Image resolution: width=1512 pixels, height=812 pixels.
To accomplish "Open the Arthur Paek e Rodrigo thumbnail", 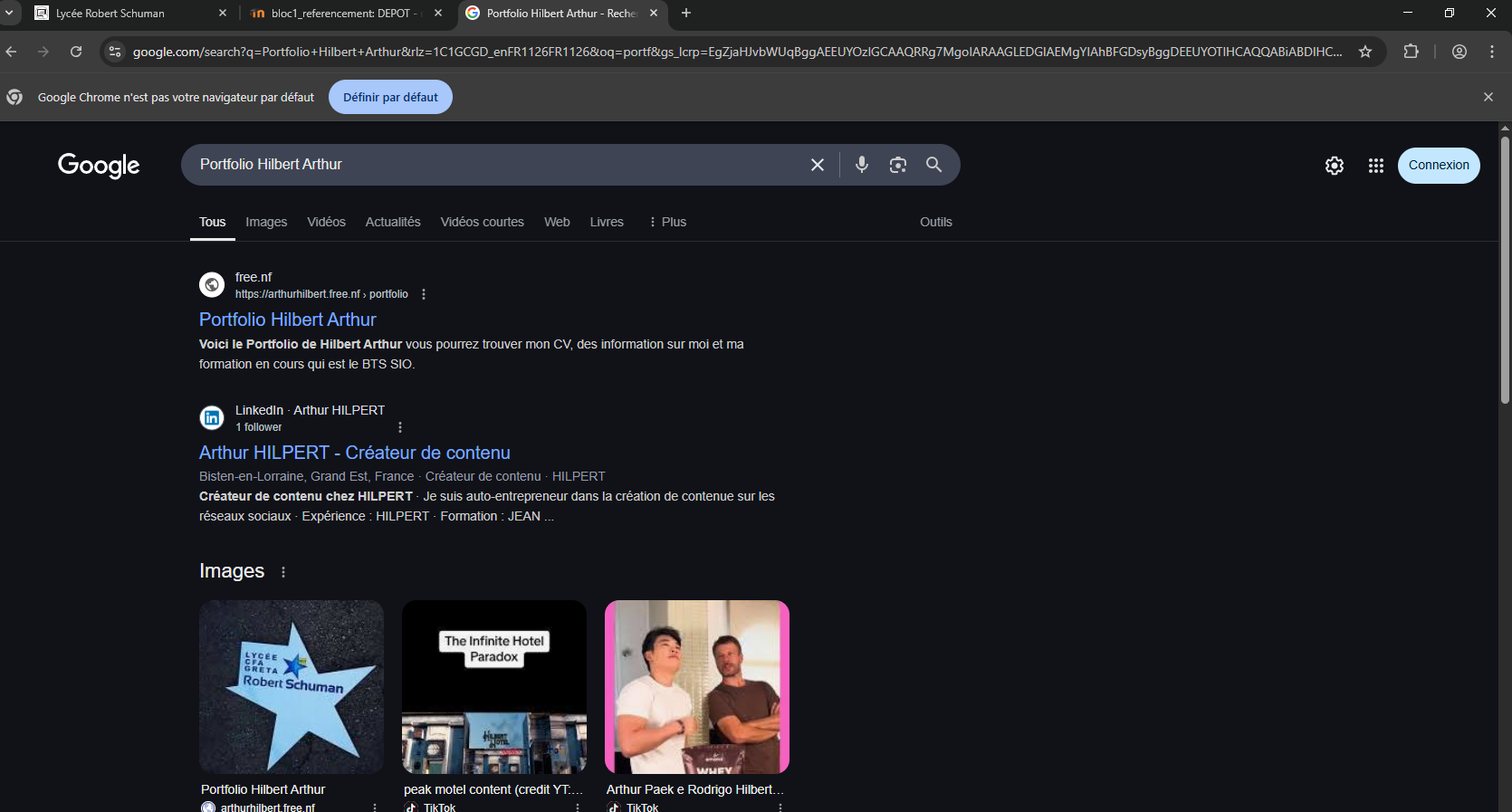I will [x=697, y=687].
